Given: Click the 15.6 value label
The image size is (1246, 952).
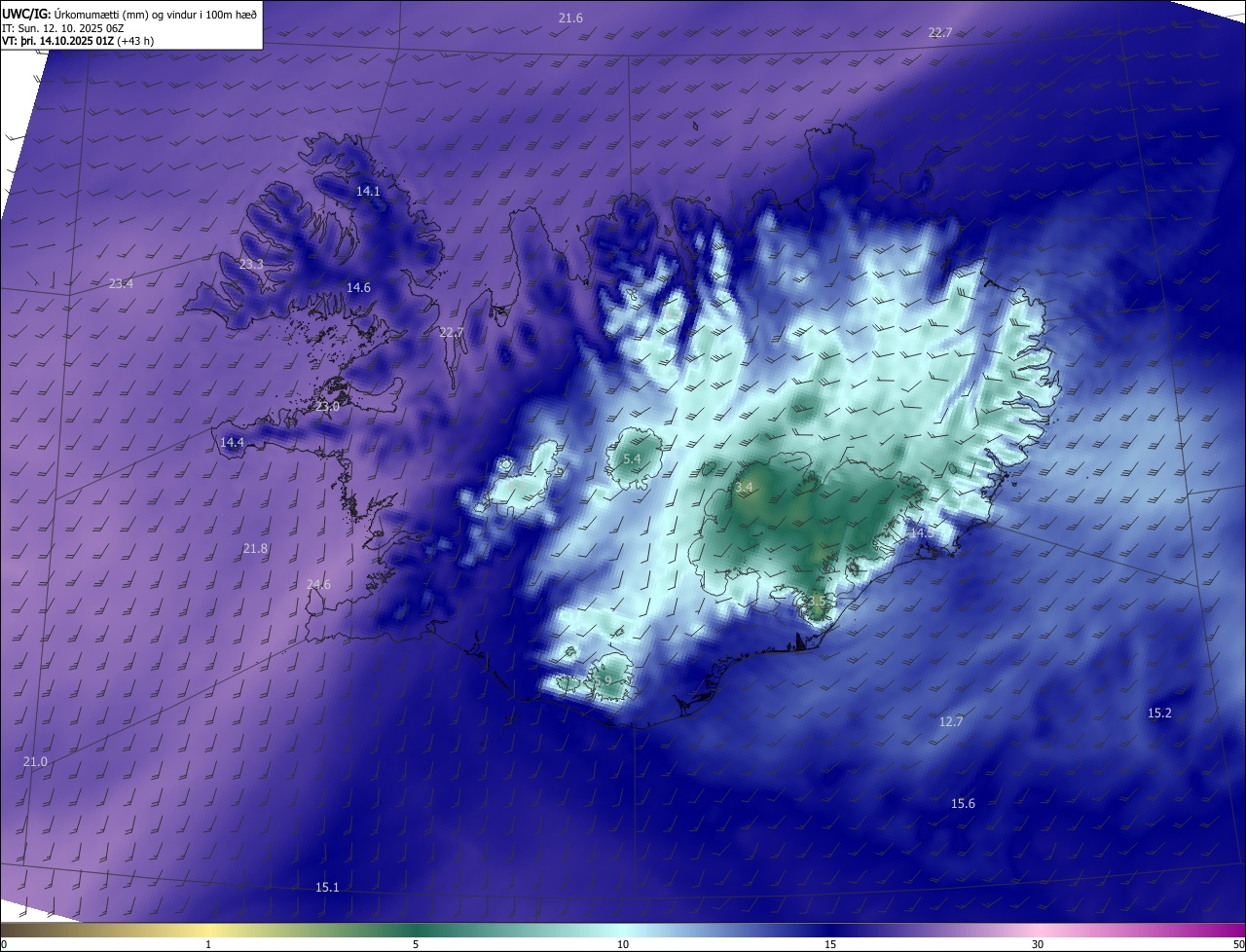Looking at the screenshot, I should coord(963,804).
